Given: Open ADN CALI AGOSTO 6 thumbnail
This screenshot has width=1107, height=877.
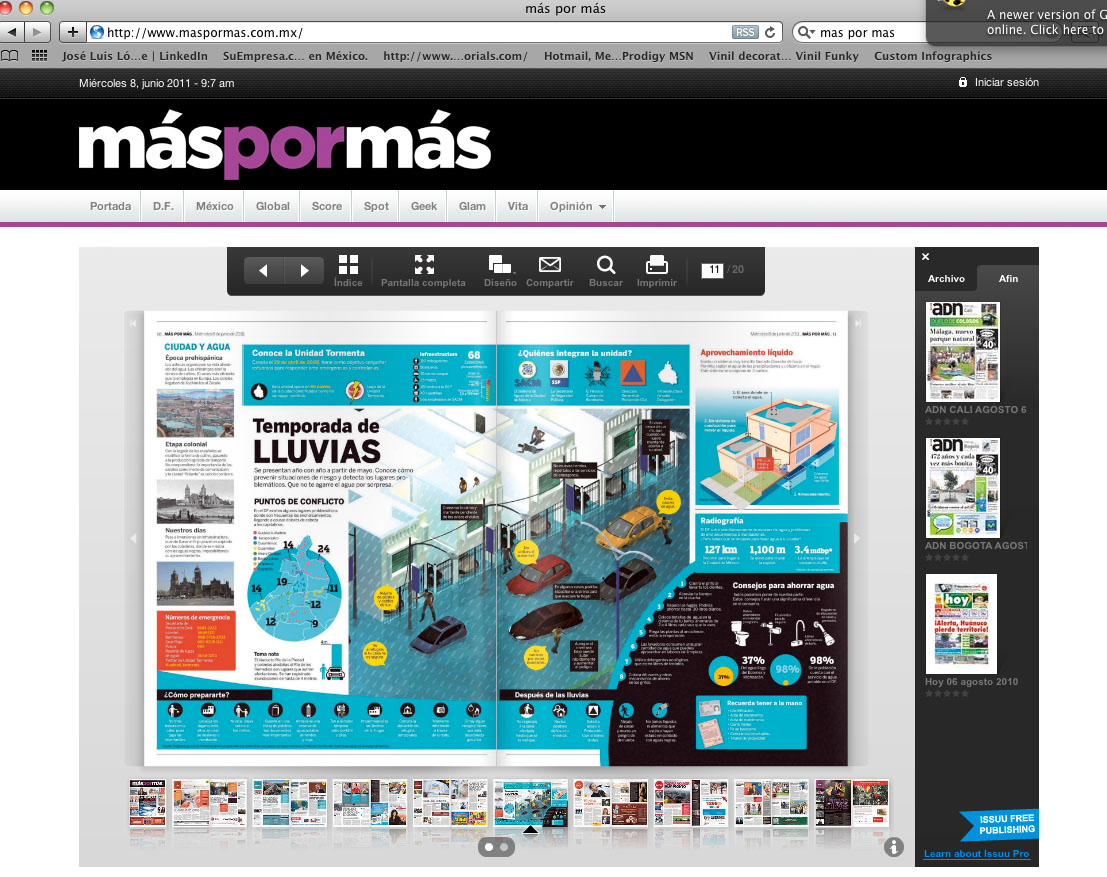Looking at the screenshot, I should click(x=963, y=352).
